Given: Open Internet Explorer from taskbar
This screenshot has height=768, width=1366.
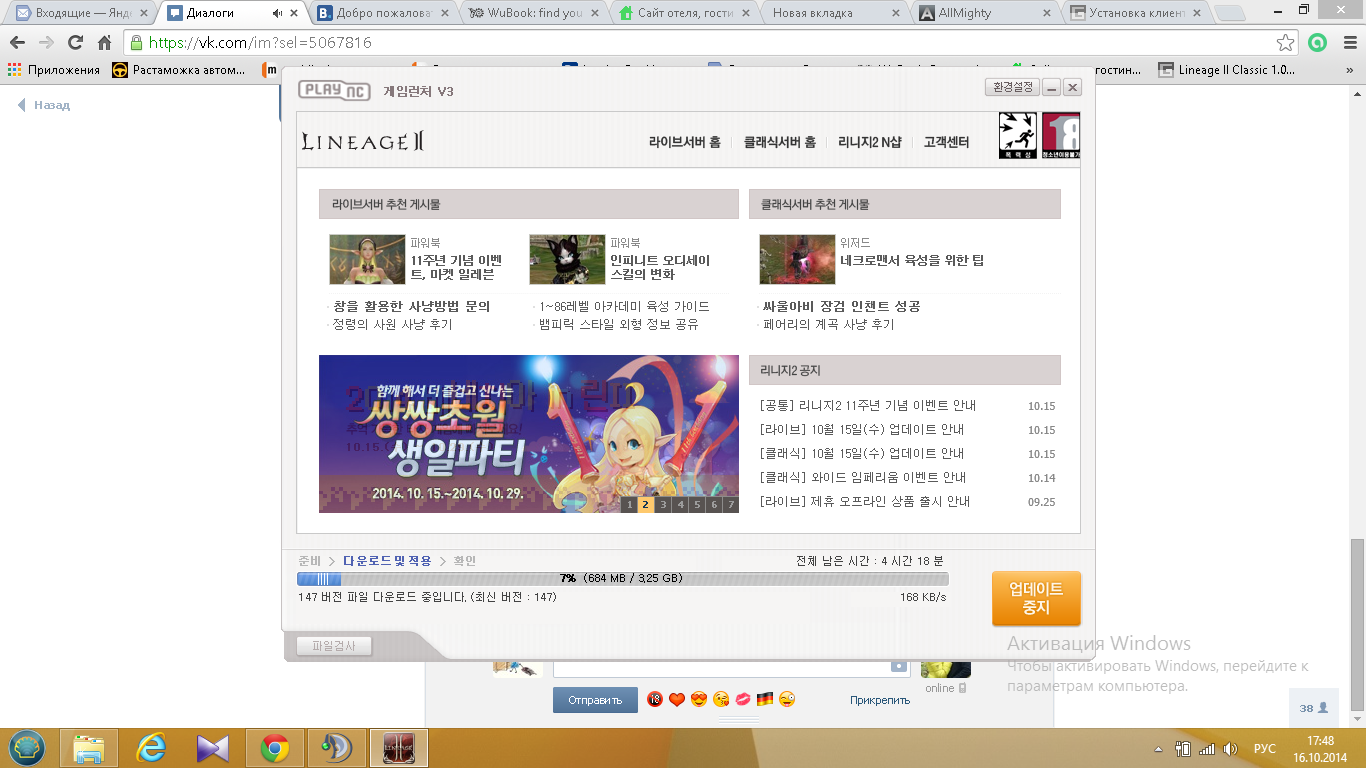Looking at the screenshot, I should (151, 748).
